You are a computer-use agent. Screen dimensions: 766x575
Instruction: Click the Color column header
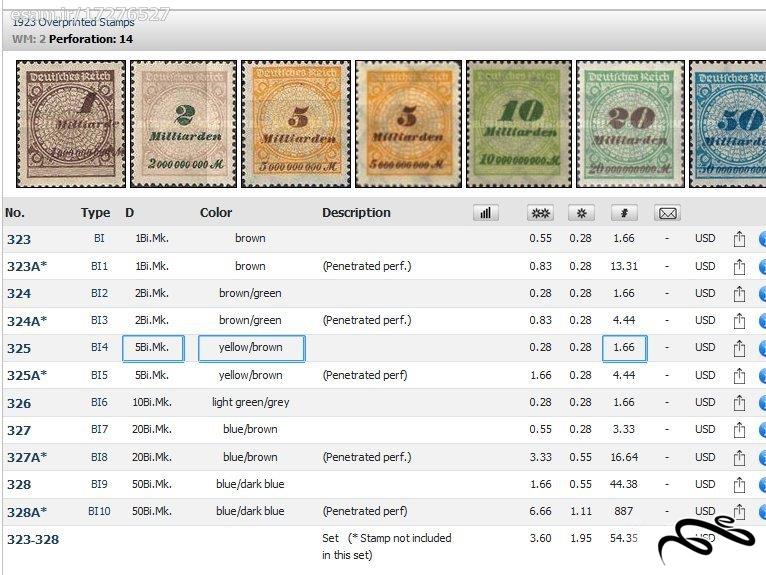point(216,213)
